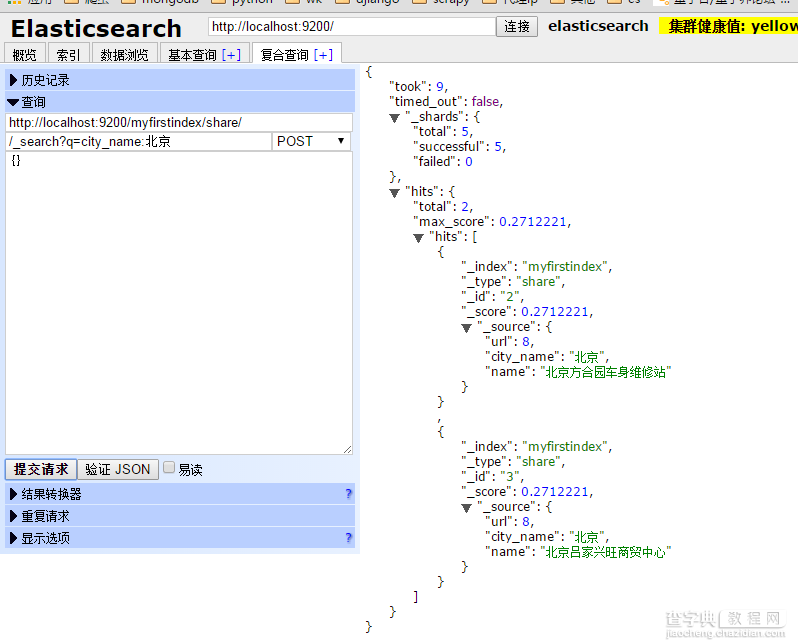Open the POST method dropdown
The image size is (798, 640).
[x=311, y=141]
